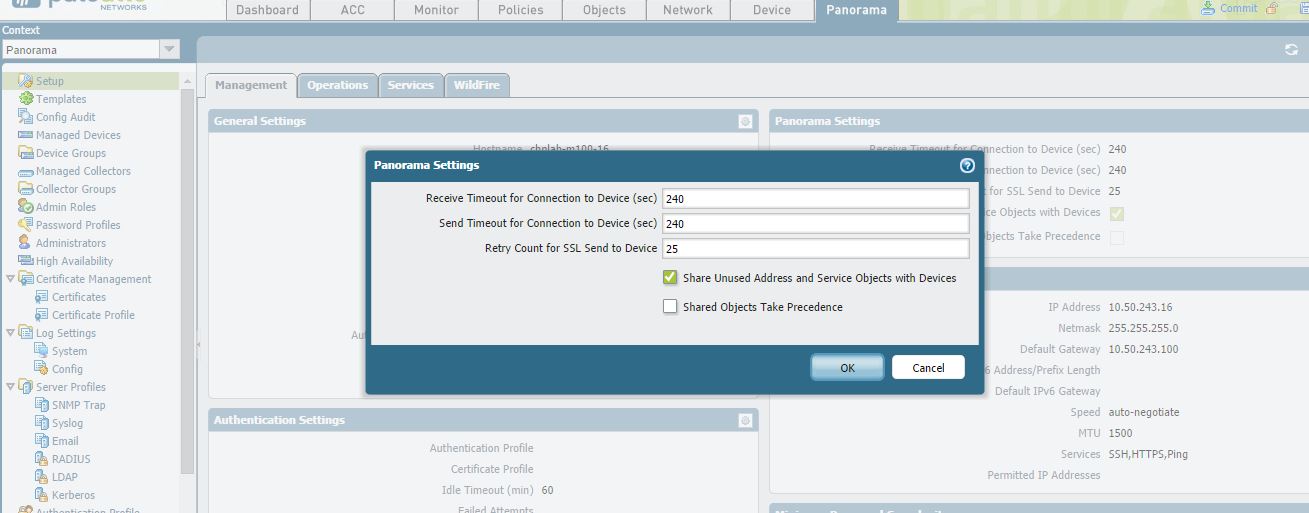Click the System log icon
This screenshot has width=1309, height=513.
42,351
